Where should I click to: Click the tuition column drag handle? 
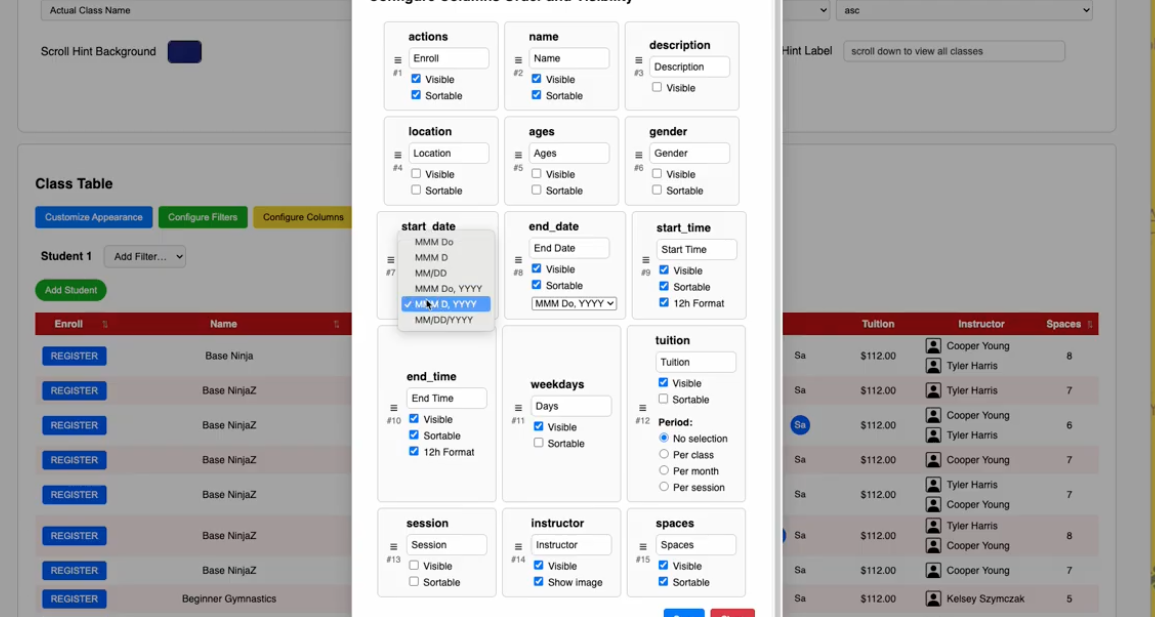point(642,408)
